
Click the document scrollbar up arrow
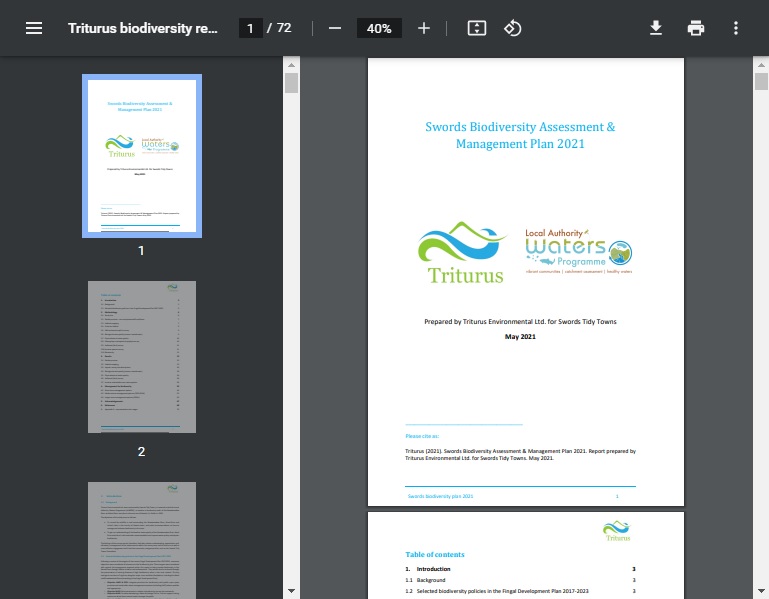(x=759, y=65)
